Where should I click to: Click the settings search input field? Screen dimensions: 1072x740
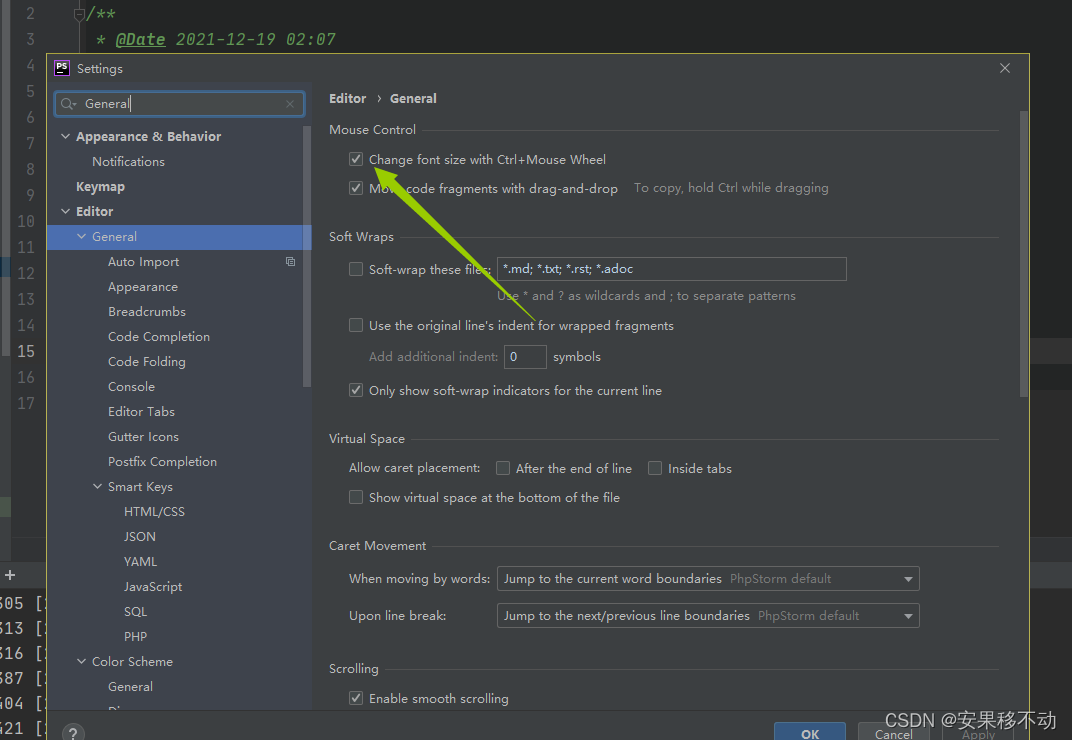click(180, 104)
